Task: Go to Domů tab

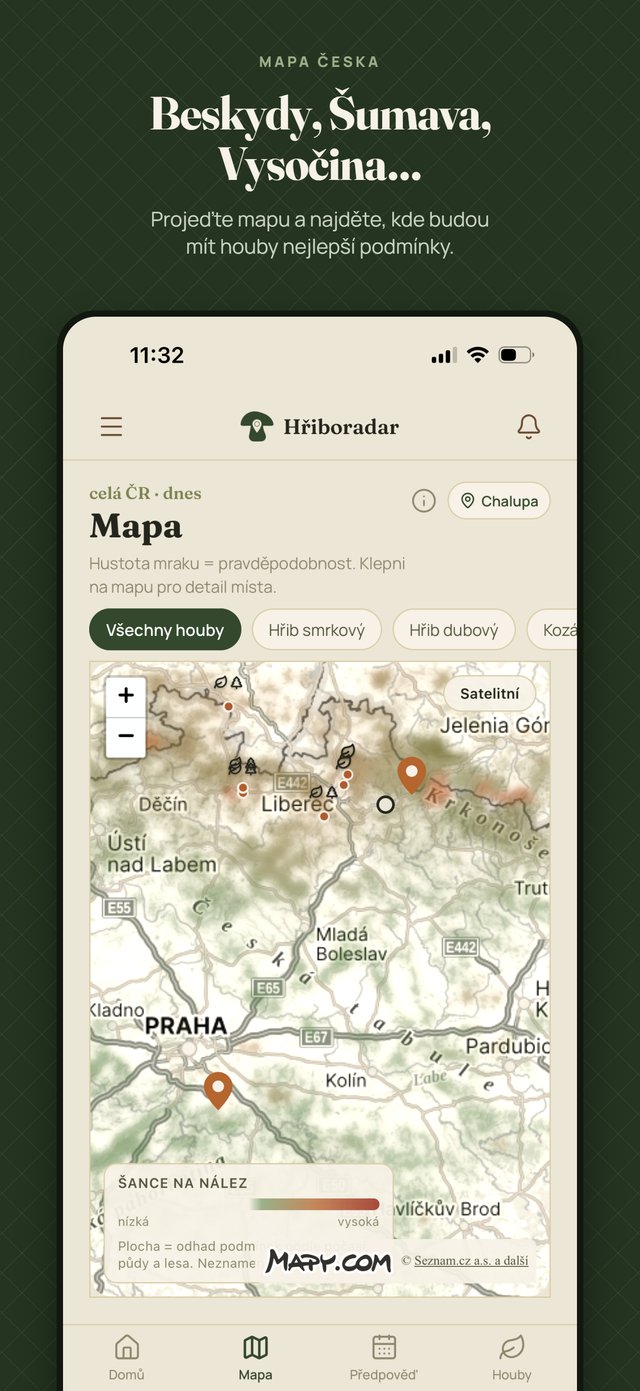Action: (126, 1357)
